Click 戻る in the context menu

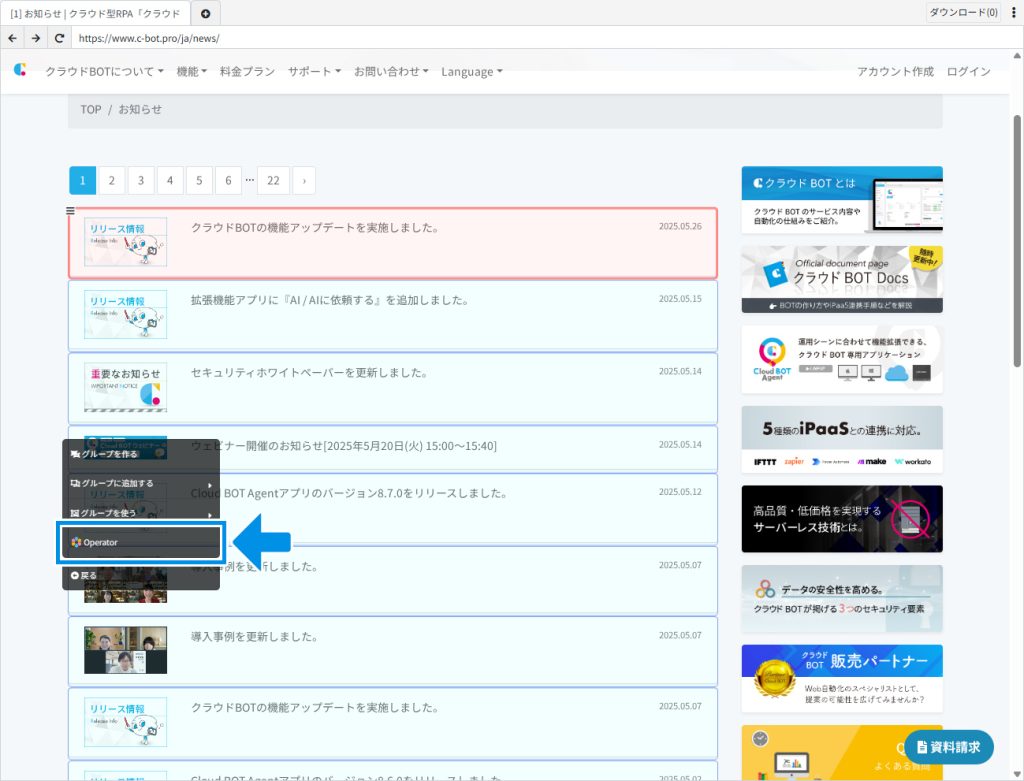141,575
